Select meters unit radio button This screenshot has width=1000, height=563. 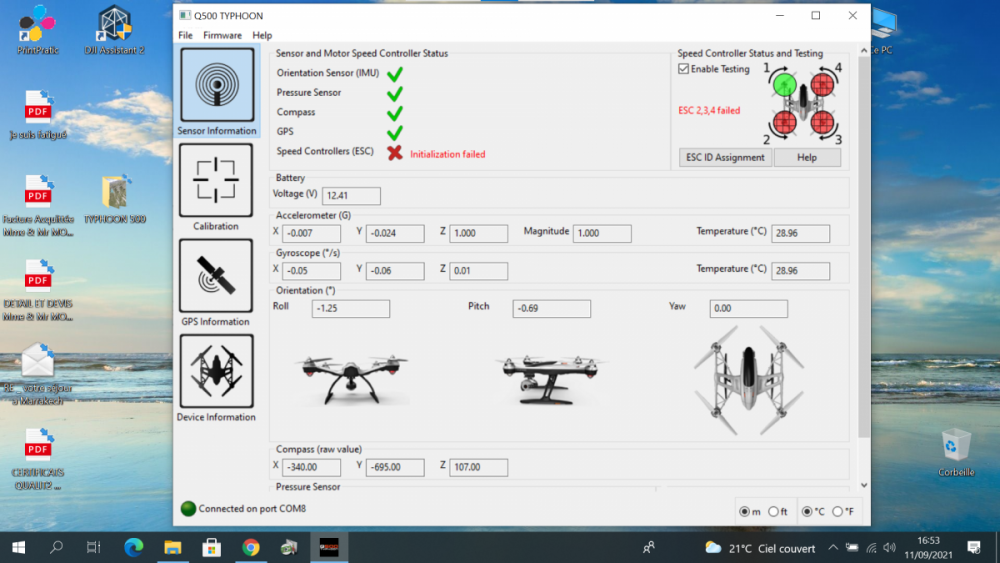pos(744,511)
